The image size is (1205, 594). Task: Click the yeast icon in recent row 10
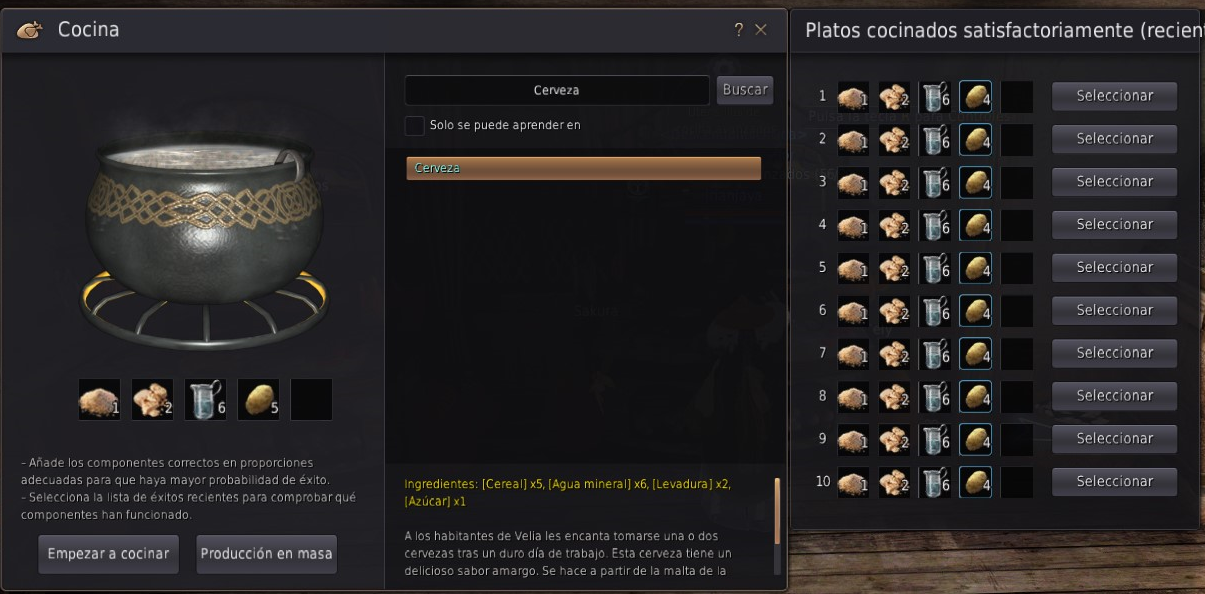(894, 482)
